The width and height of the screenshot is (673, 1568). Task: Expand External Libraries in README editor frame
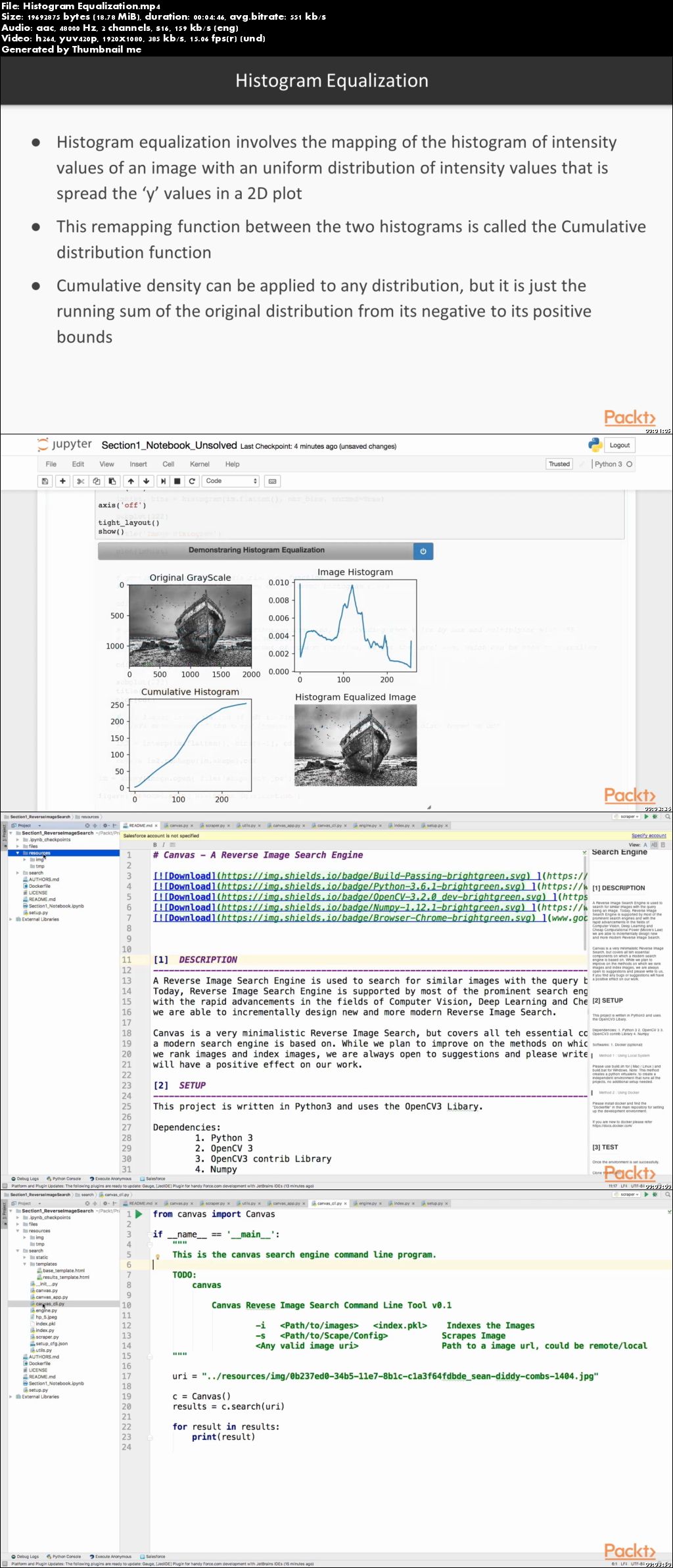coord(11,919)
